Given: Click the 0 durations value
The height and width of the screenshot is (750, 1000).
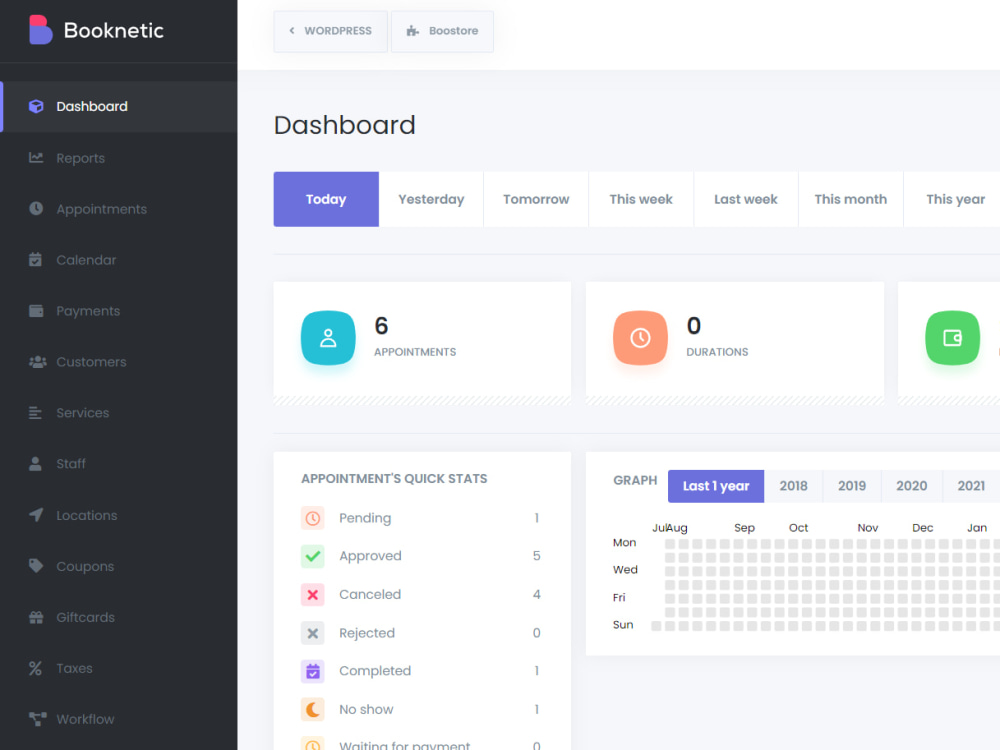Looking at the screenshot, I should pos(694,326).
